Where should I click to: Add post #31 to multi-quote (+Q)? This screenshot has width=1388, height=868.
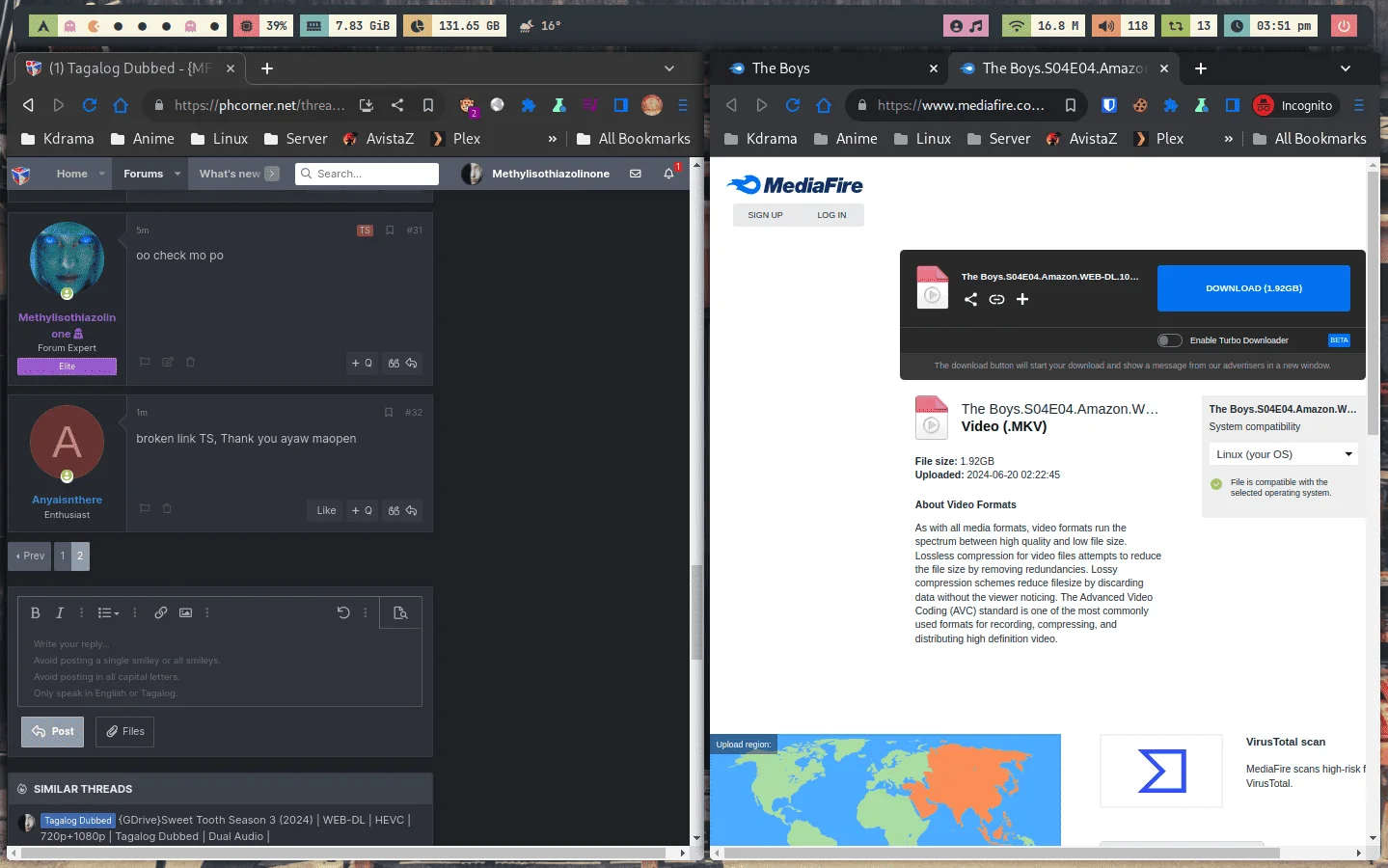pyautogui.click(x=362, y=364)
